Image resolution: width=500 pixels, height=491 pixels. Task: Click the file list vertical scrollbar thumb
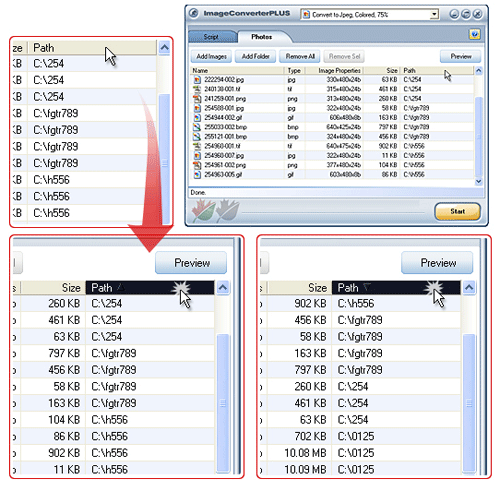point(479,136)
